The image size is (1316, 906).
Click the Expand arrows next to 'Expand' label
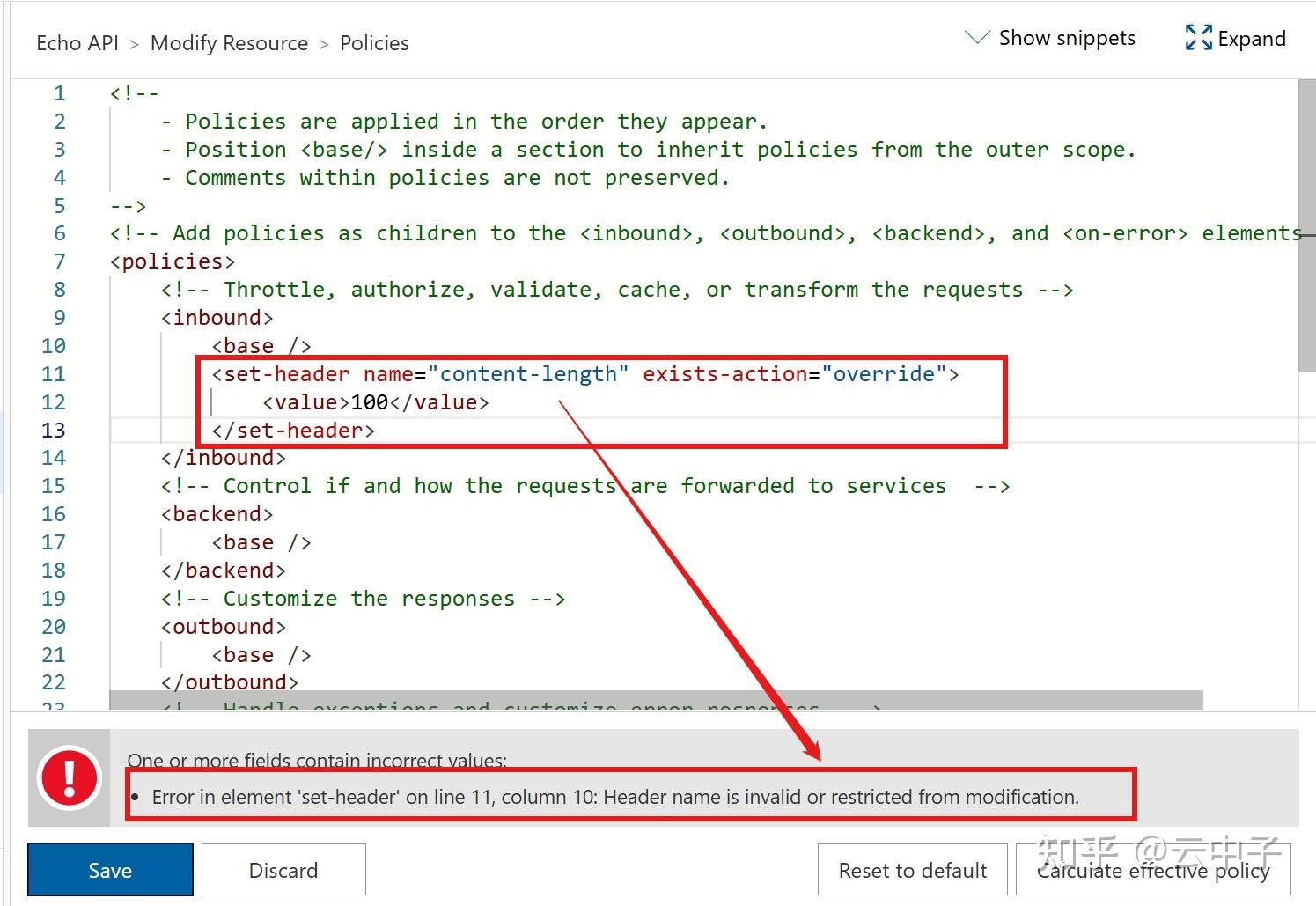[1197, 39]
